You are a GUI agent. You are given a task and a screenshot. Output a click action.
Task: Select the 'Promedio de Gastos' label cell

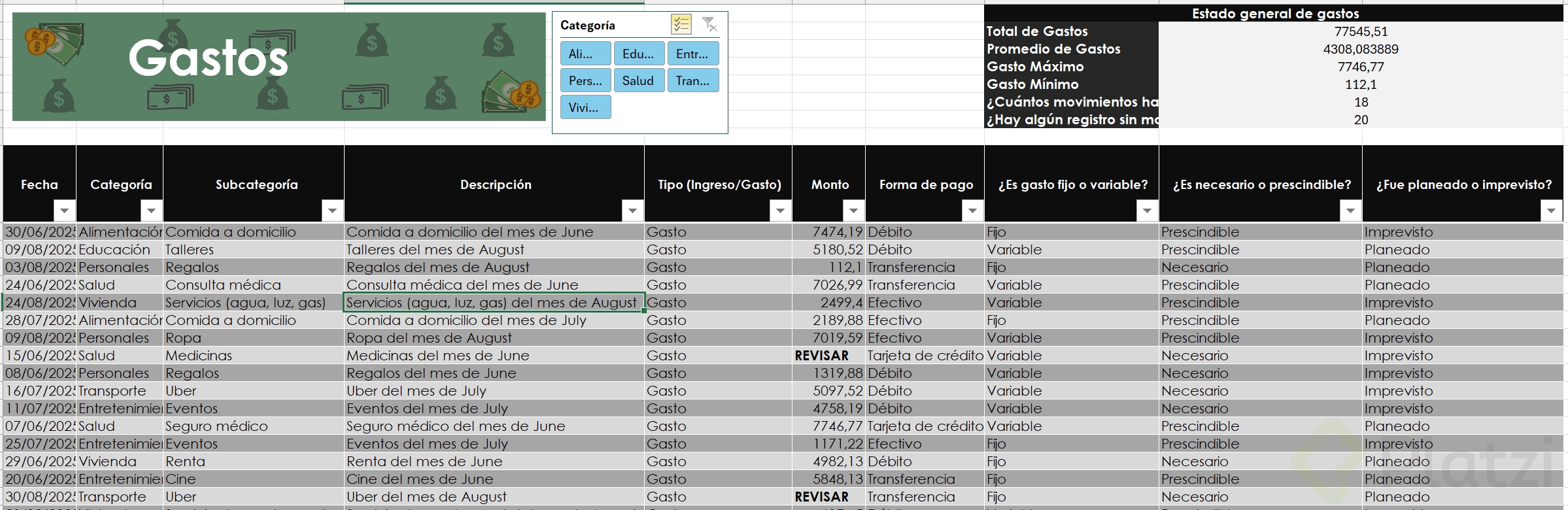(x=1072, y=48)
